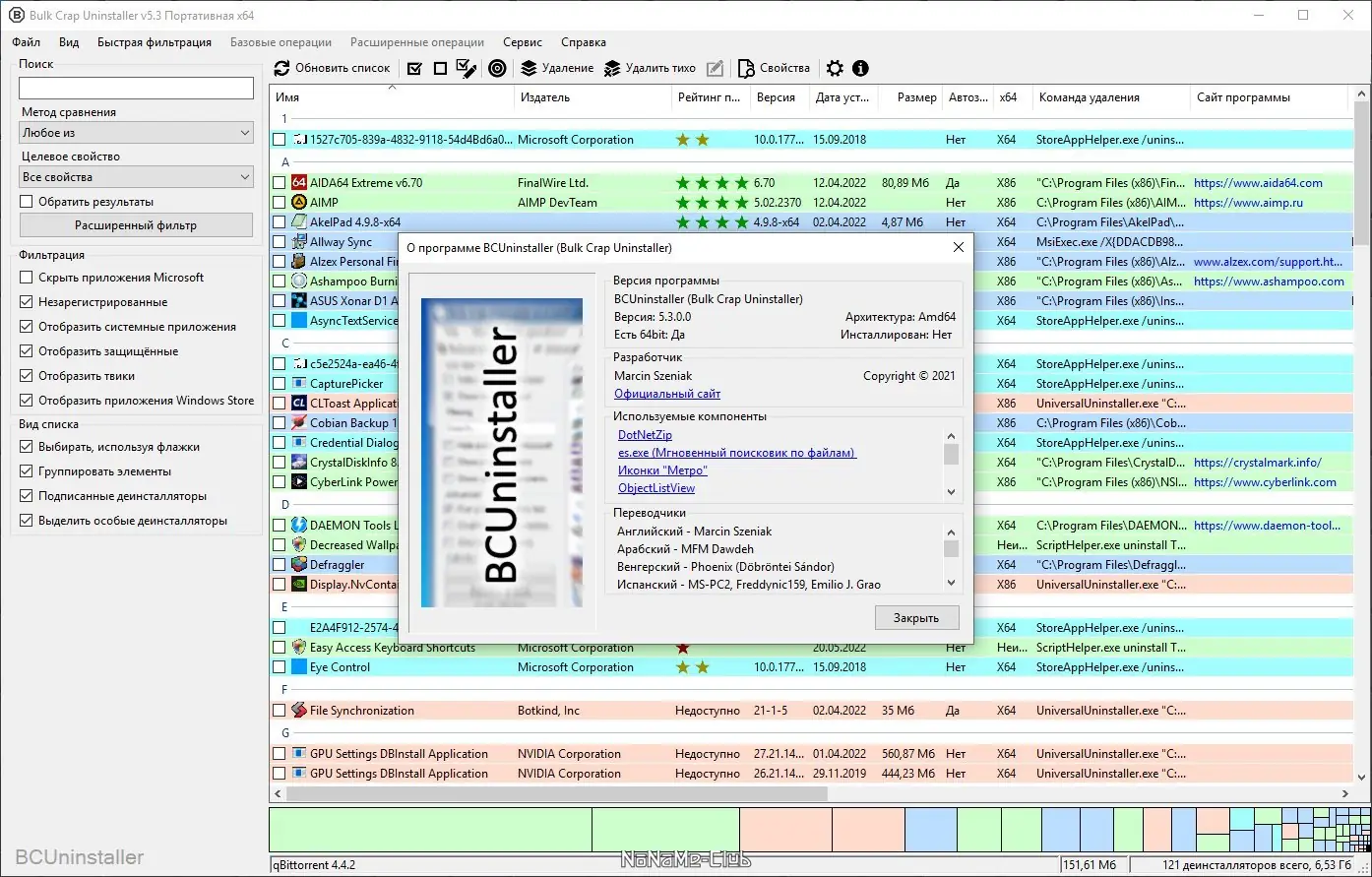Click the DAEMON Tools icon
This screenshot has height=877, width=1372.
[x=299, y=526]
